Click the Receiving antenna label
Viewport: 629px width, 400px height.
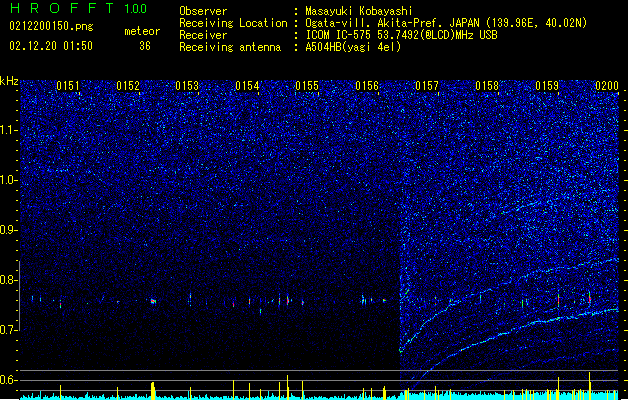click(x=230, y=47)
